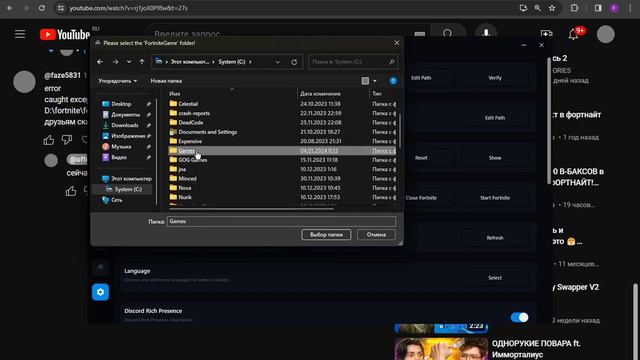
Task: Click the Verify button in swapper
Action: tap(495, 78)
